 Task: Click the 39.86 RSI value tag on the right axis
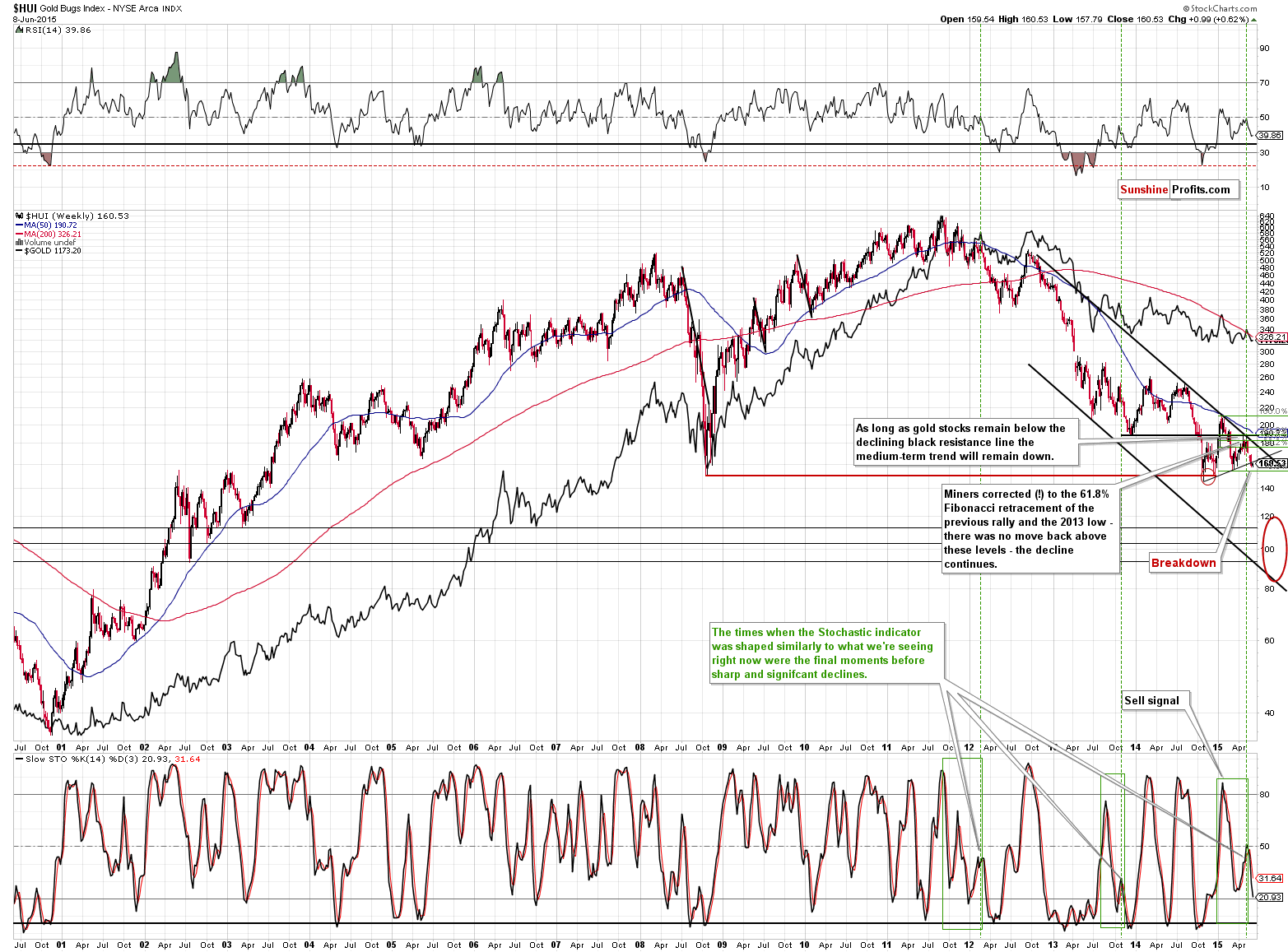tap(1270, 135)
